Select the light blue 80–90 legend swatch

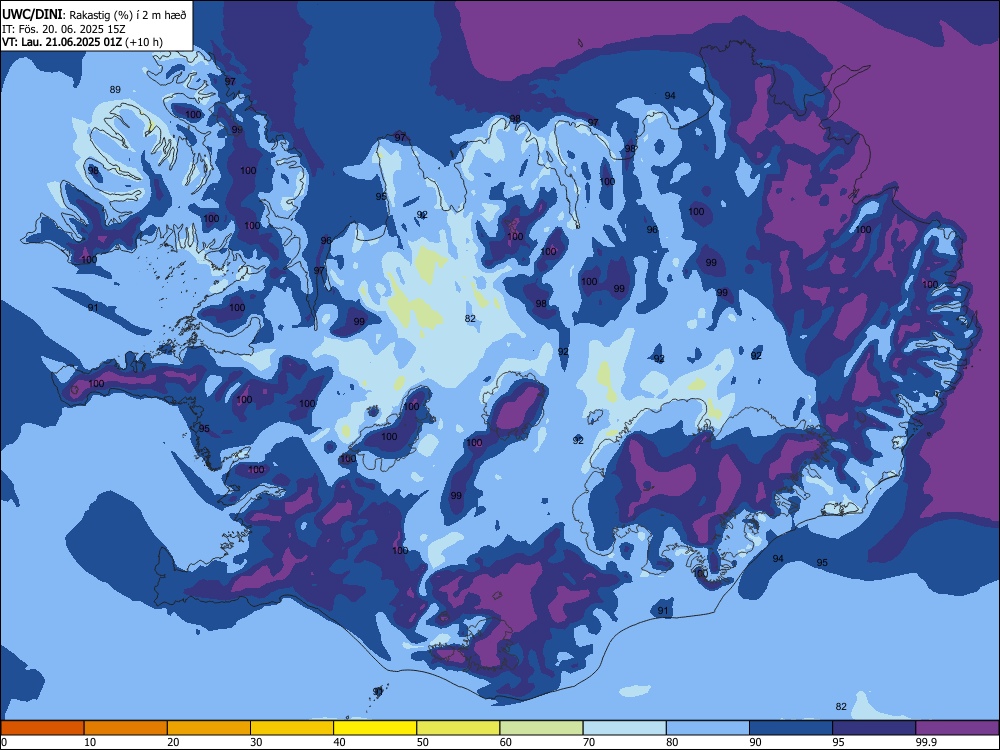(x=708, y=728)
